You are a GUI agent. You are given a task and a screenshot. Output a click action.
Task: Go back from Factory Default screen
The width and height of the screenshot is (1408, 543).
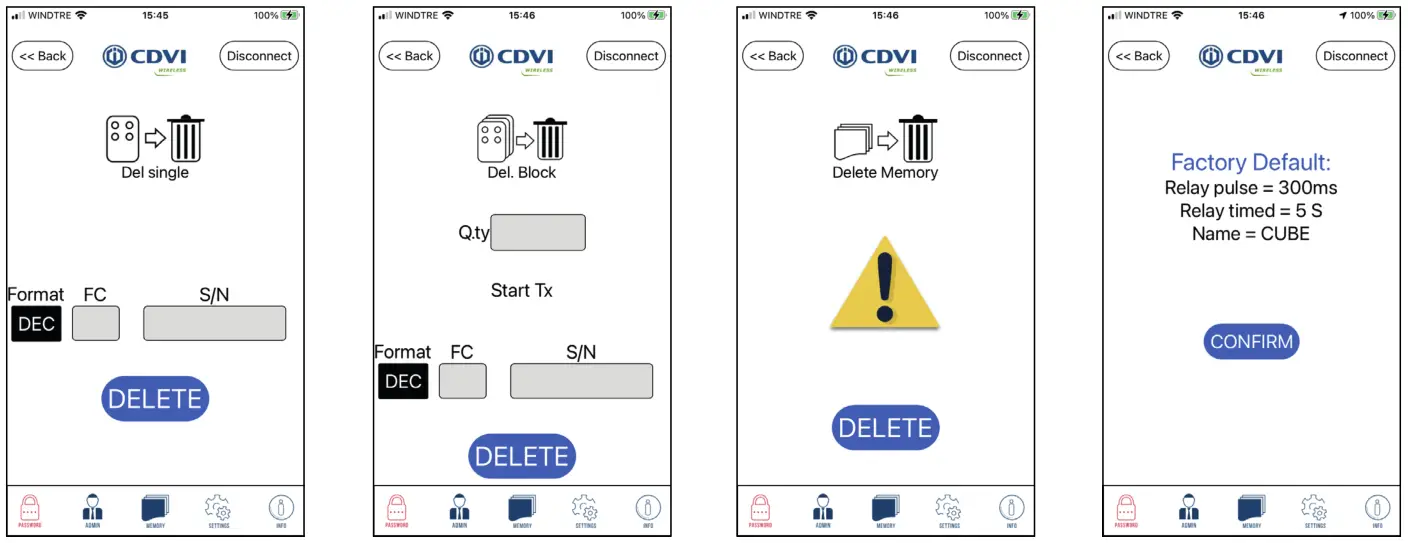click(x=1139, y=56)
